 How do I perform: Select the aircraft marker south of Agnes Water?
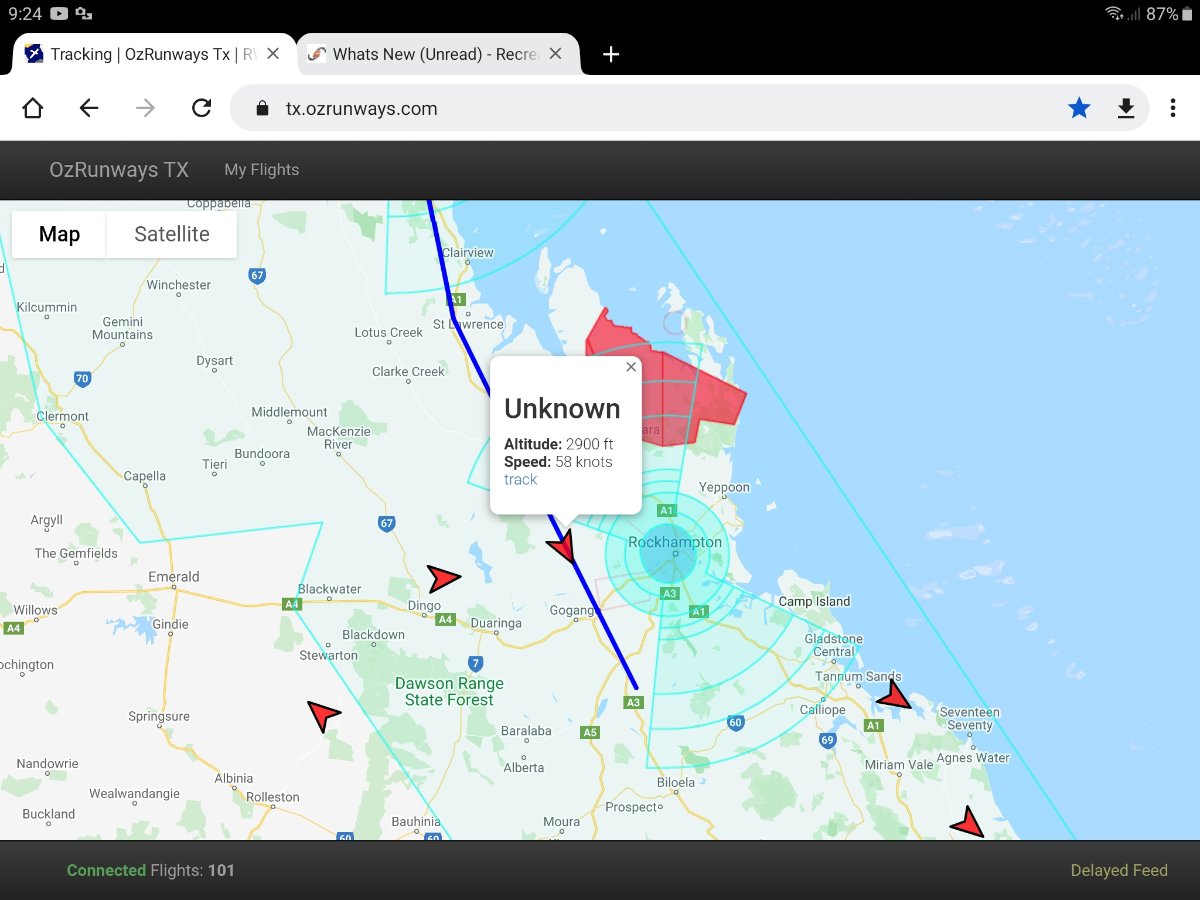tap(966, 823)
